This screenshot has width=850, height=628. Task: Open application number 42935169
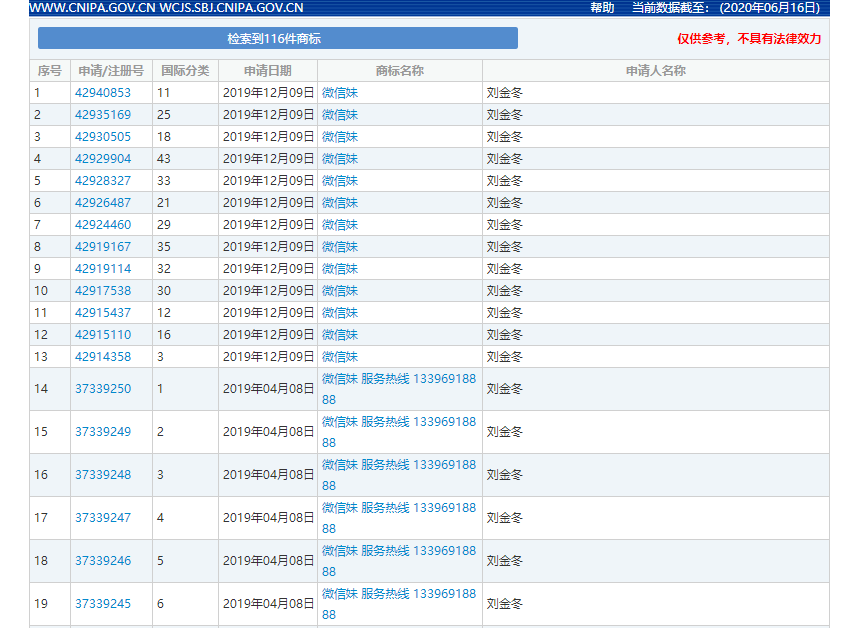pyautogui.click(x=103, y=115)
